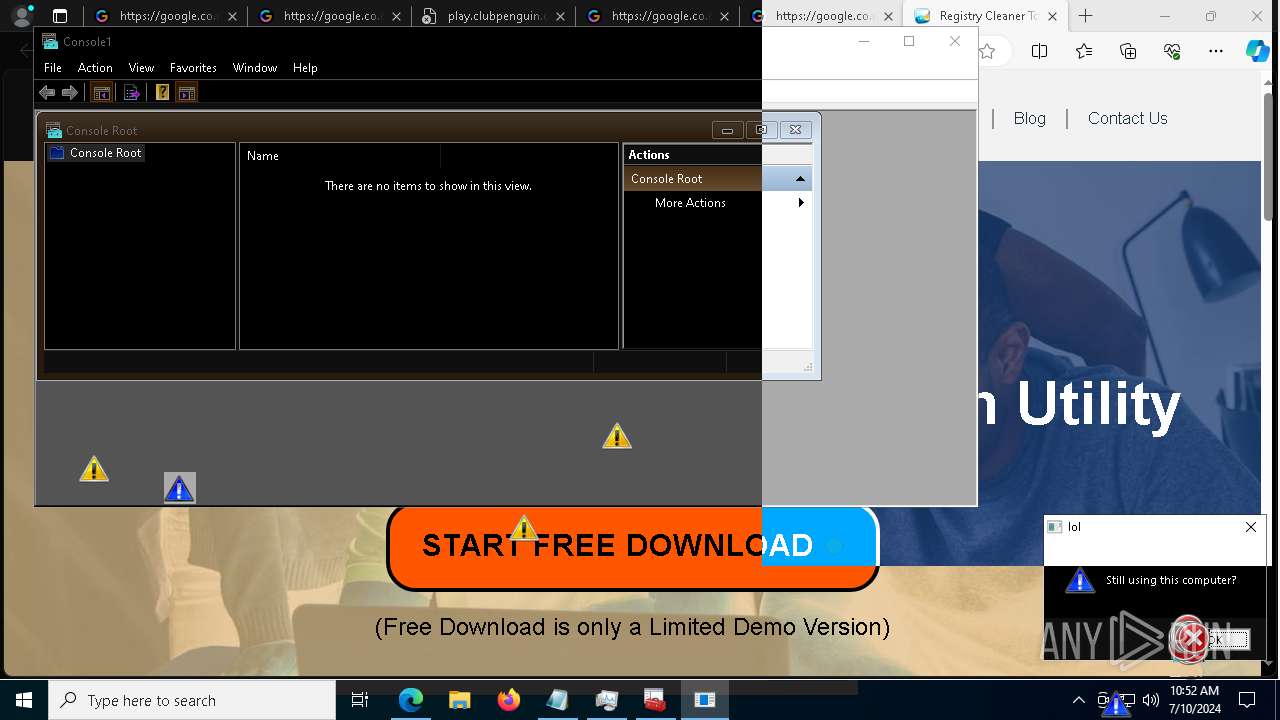
Task: Close the Registry Cleaner tab
Action: click(1052, 16)
